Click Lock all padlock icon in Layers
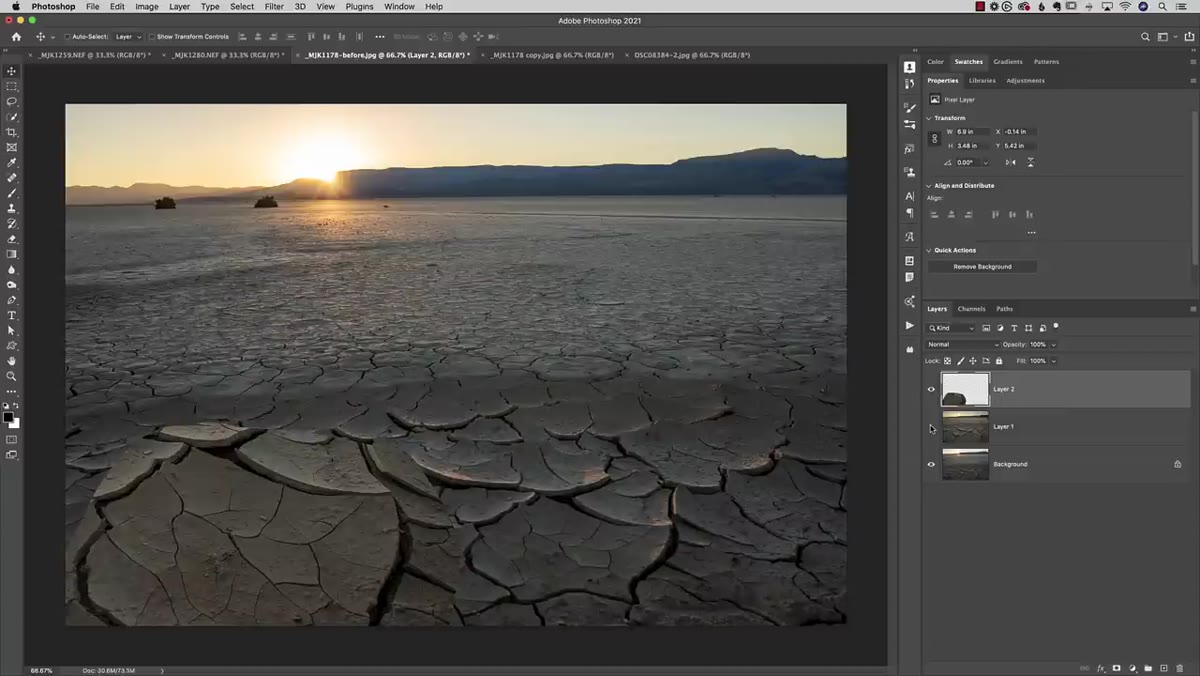1200x676 pixels. point(998,361)
